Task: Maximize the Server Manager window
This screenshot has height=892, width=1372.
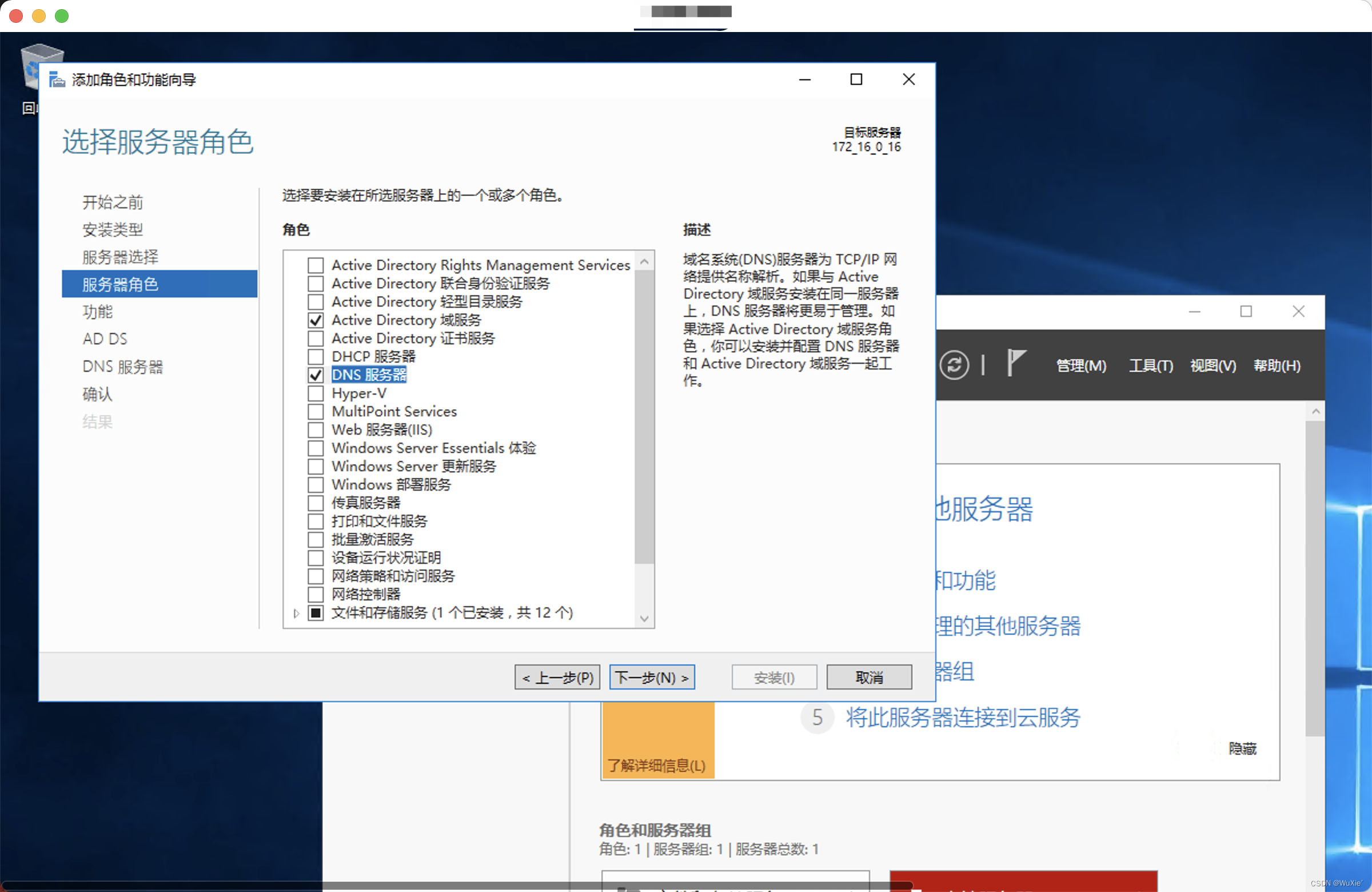Action: tap(1246, 312)
